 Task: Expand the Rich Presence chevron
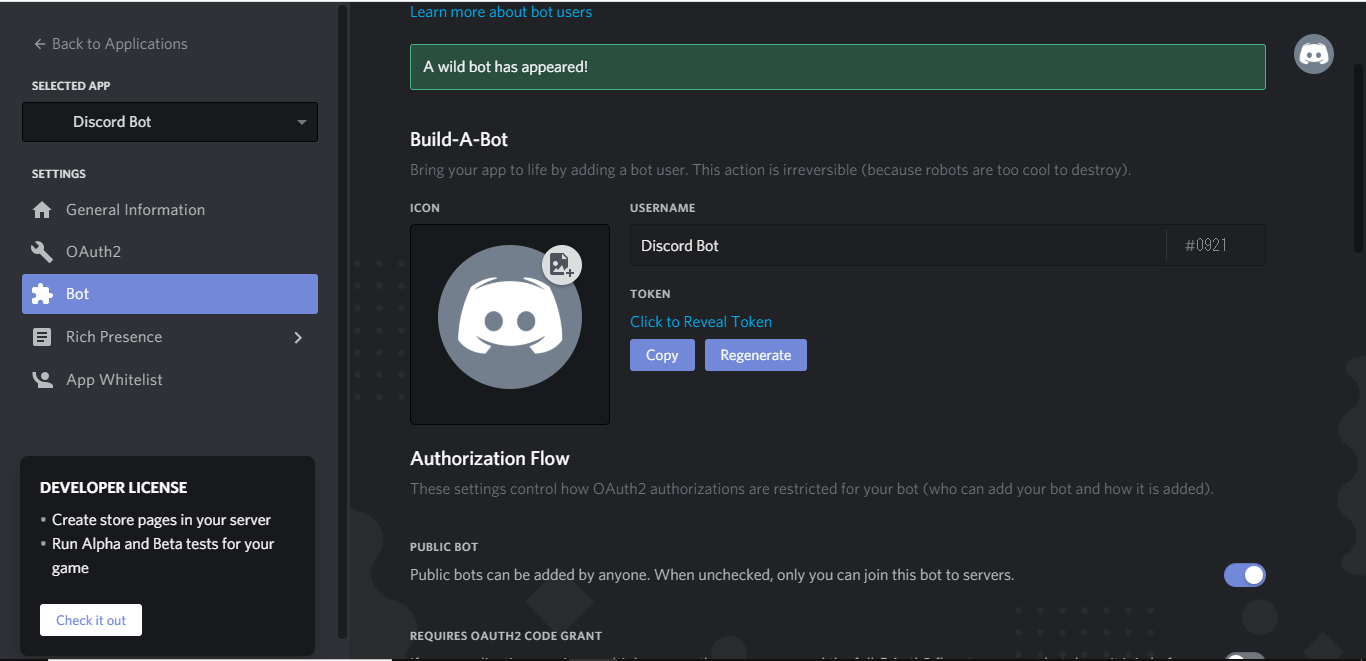point(297,338)
